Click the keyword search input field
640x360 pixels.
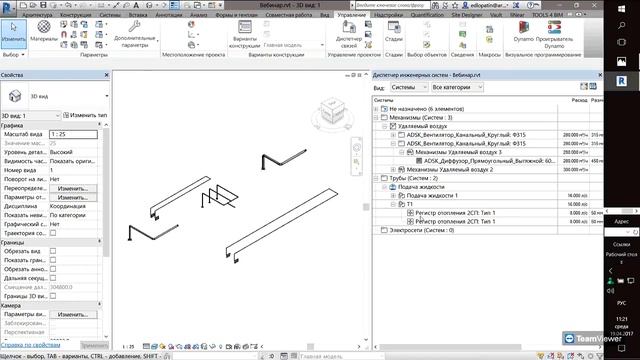click(392, 5)
